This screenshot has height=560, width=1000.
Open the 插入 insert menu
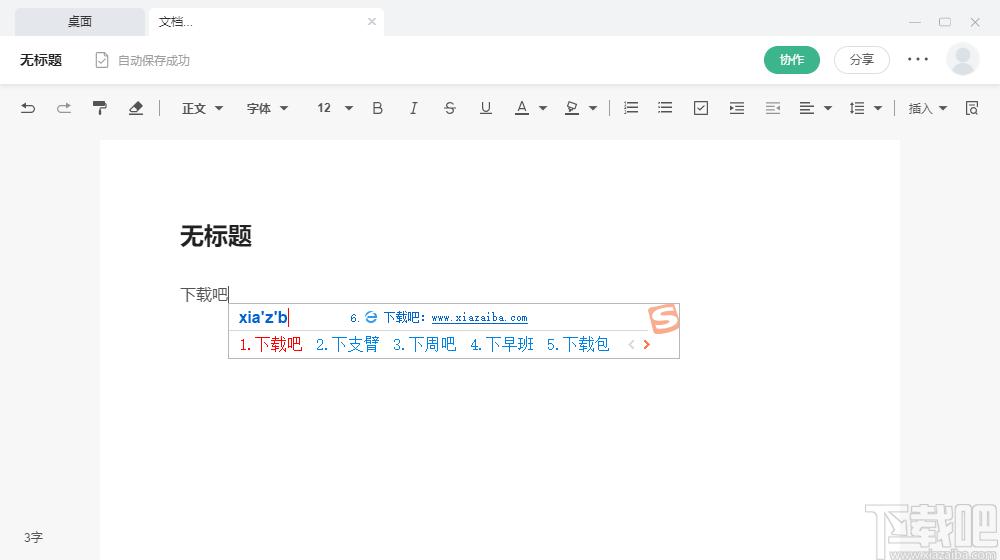click(x=927, y=108)
